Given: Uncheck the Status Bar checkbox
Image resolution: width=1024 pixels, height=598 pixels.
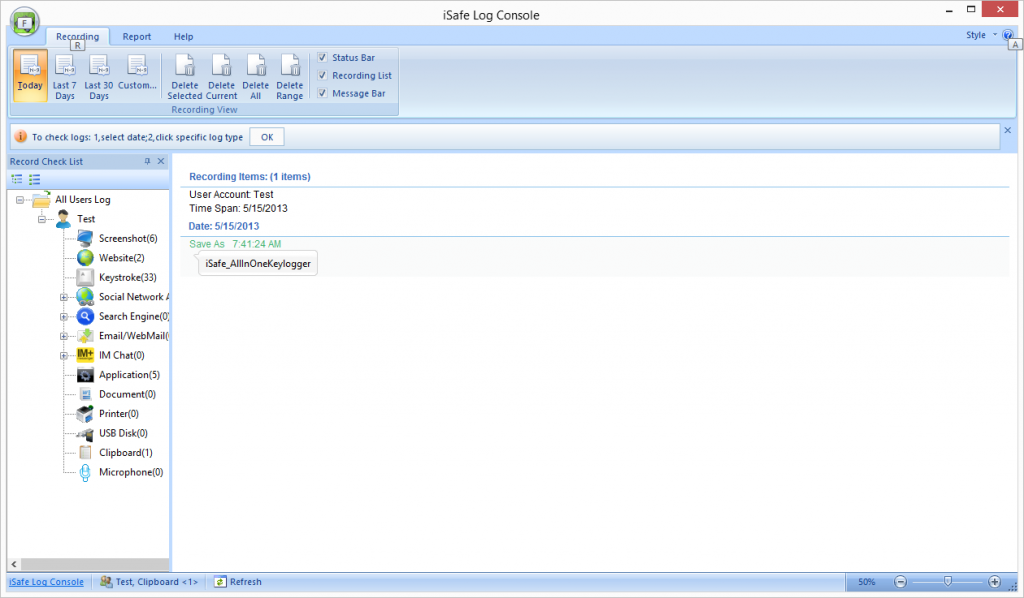Looking at the screenshot, I should [322, 58].
